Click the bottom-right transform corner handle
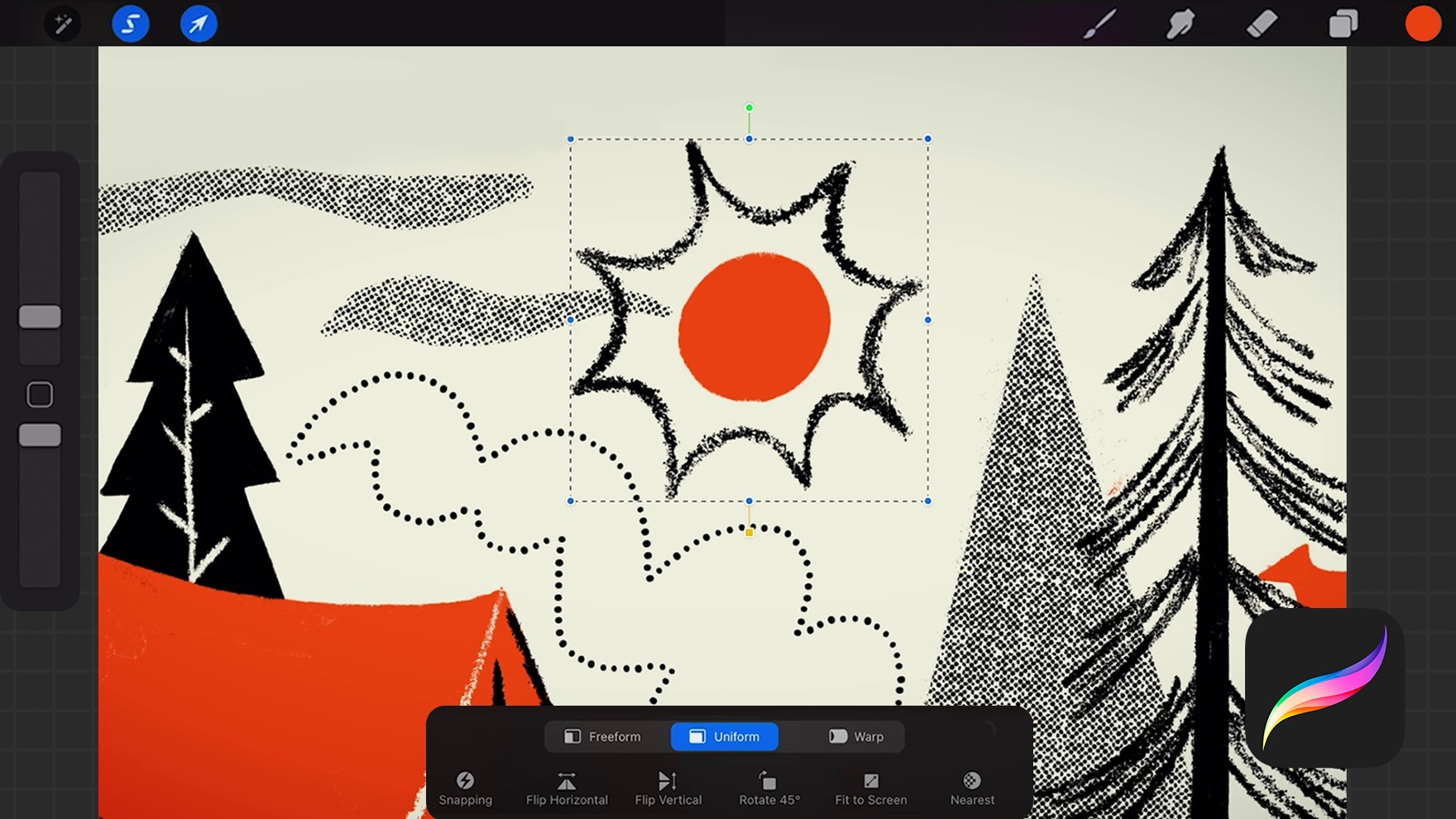This screenshot has width=1456, height=819. point(928,501)
